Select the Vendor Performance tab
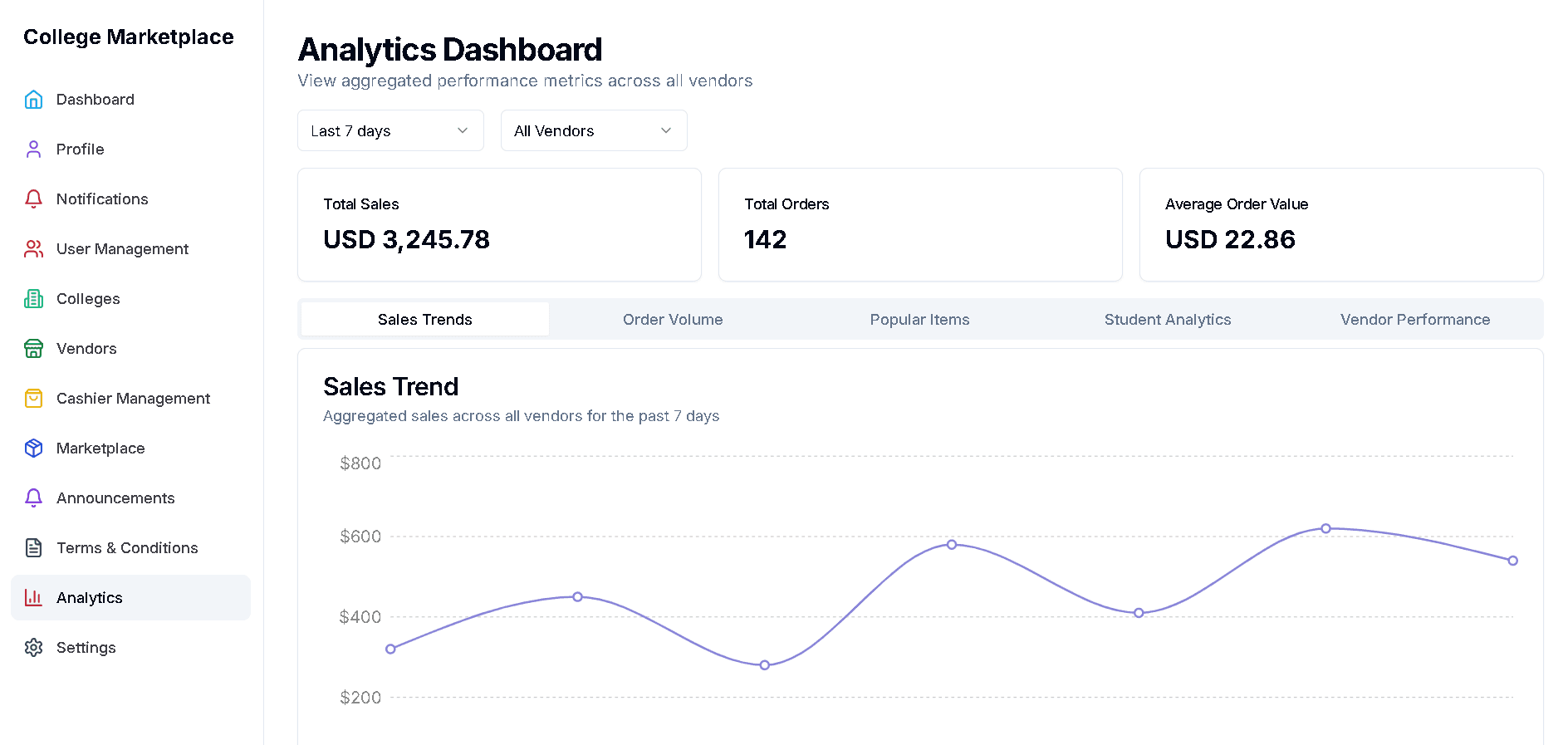Image resolution: width=1568 pixels, height=745 pixels. pos(1414,320)
